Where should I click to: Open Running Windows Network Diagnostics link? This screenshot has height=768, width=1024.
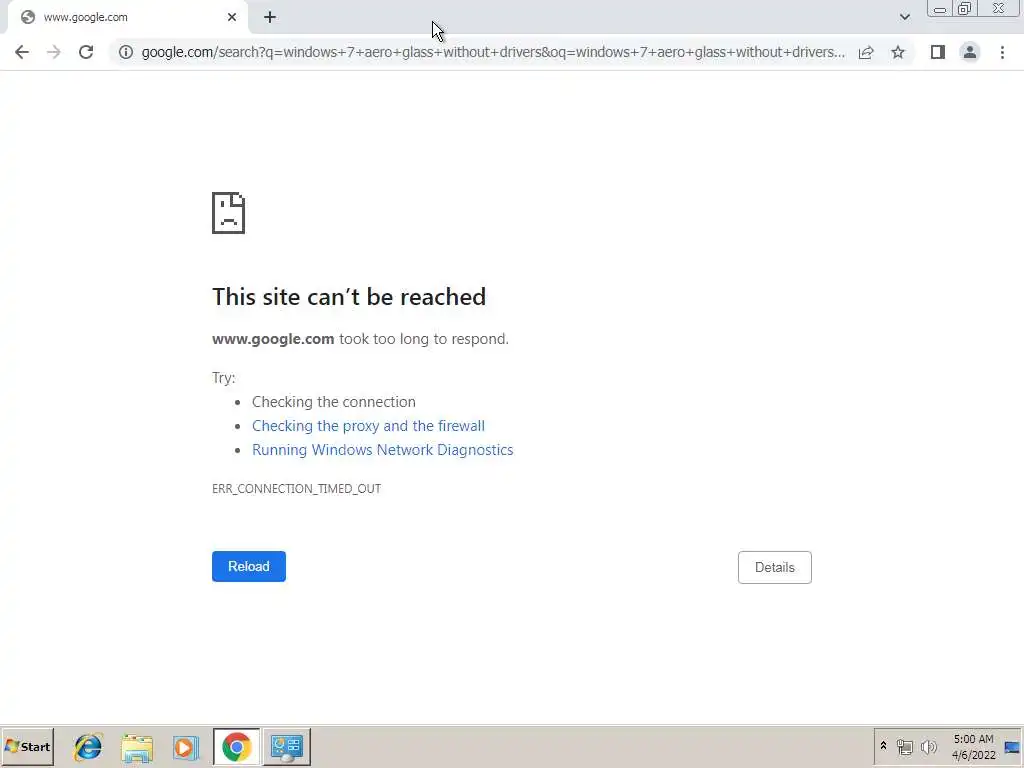point(383,450)
